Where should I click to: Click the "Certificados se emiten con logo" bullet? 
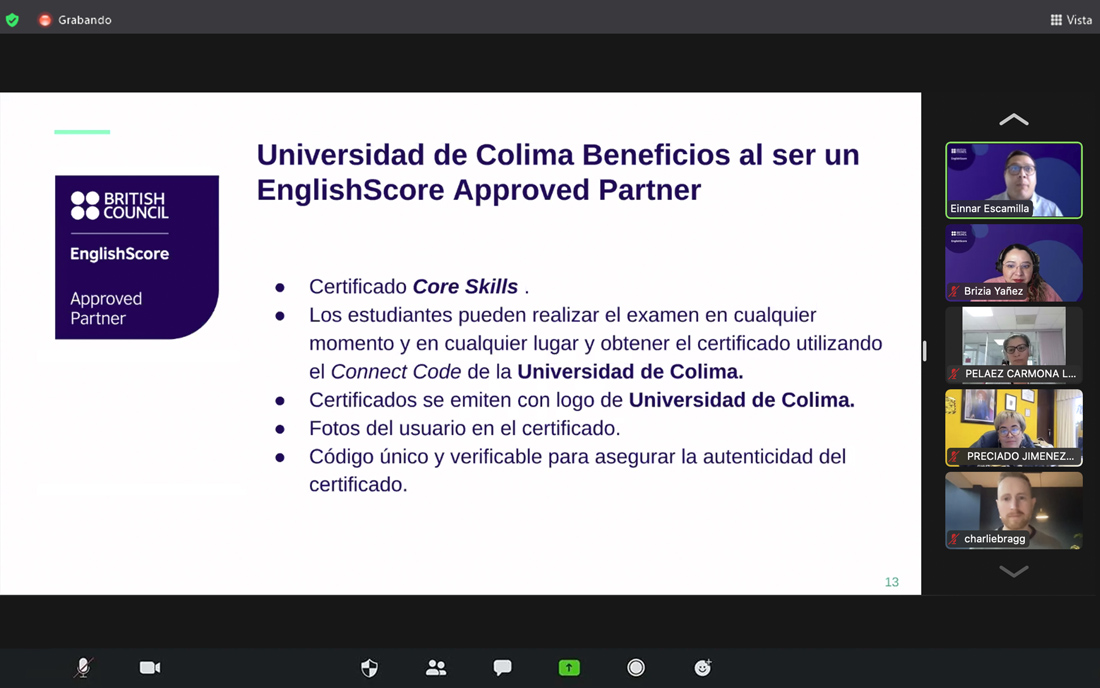(582, 400)
